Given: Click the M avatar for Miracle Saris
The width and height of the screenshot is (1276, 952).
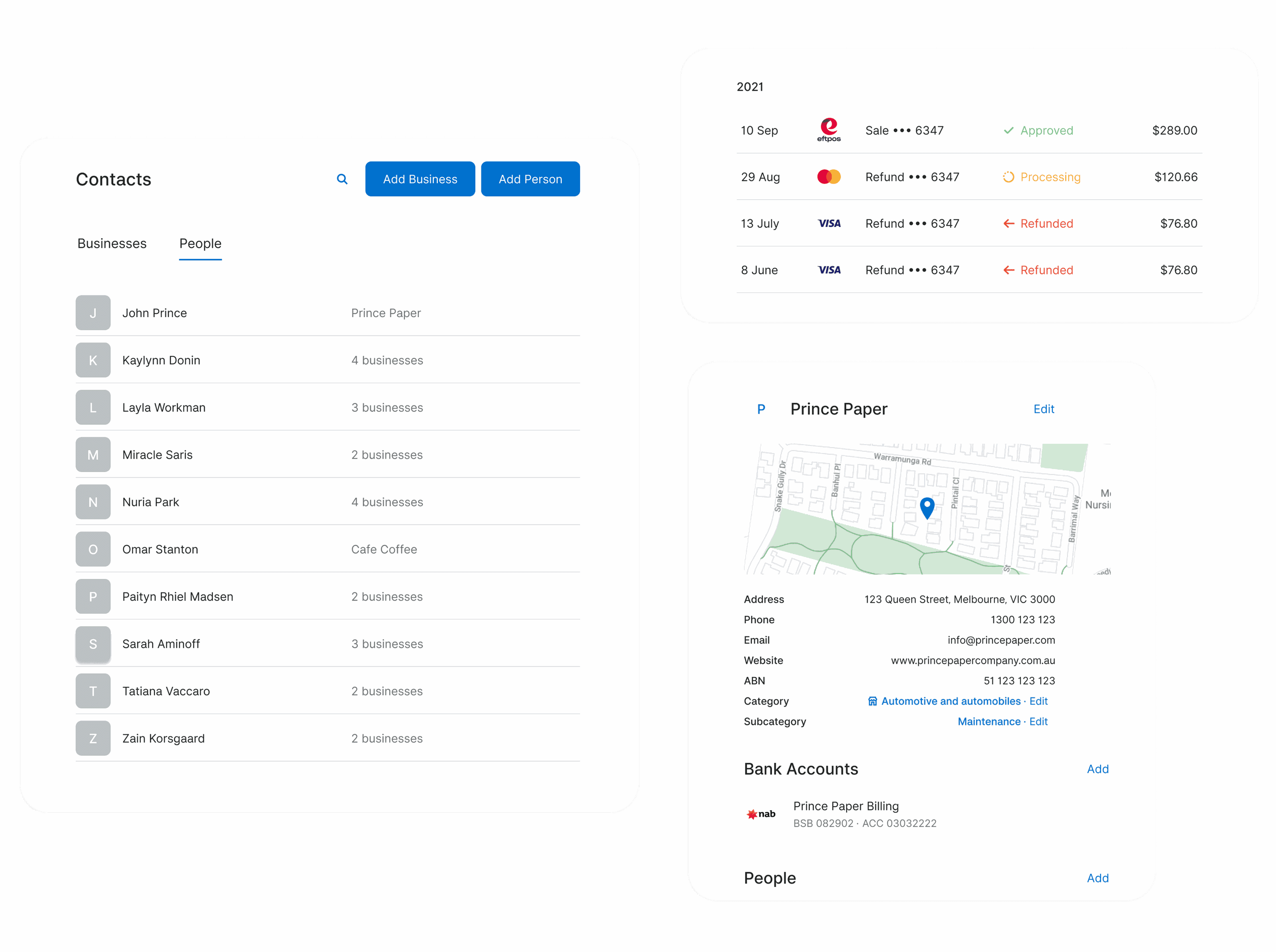Looking at the screenshot, I should (93, 455).
